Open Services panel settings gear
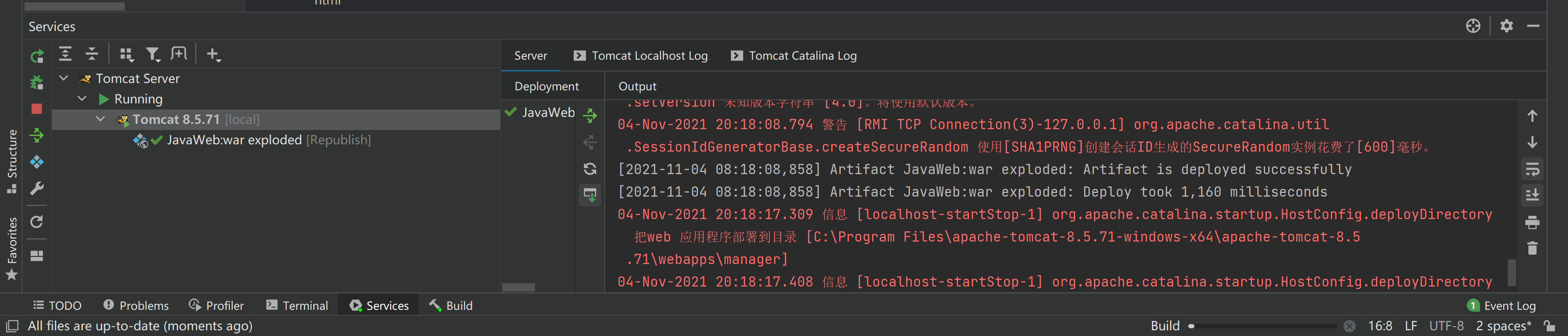Screen dimensions: 1568x336 [x=1506, y=26]
